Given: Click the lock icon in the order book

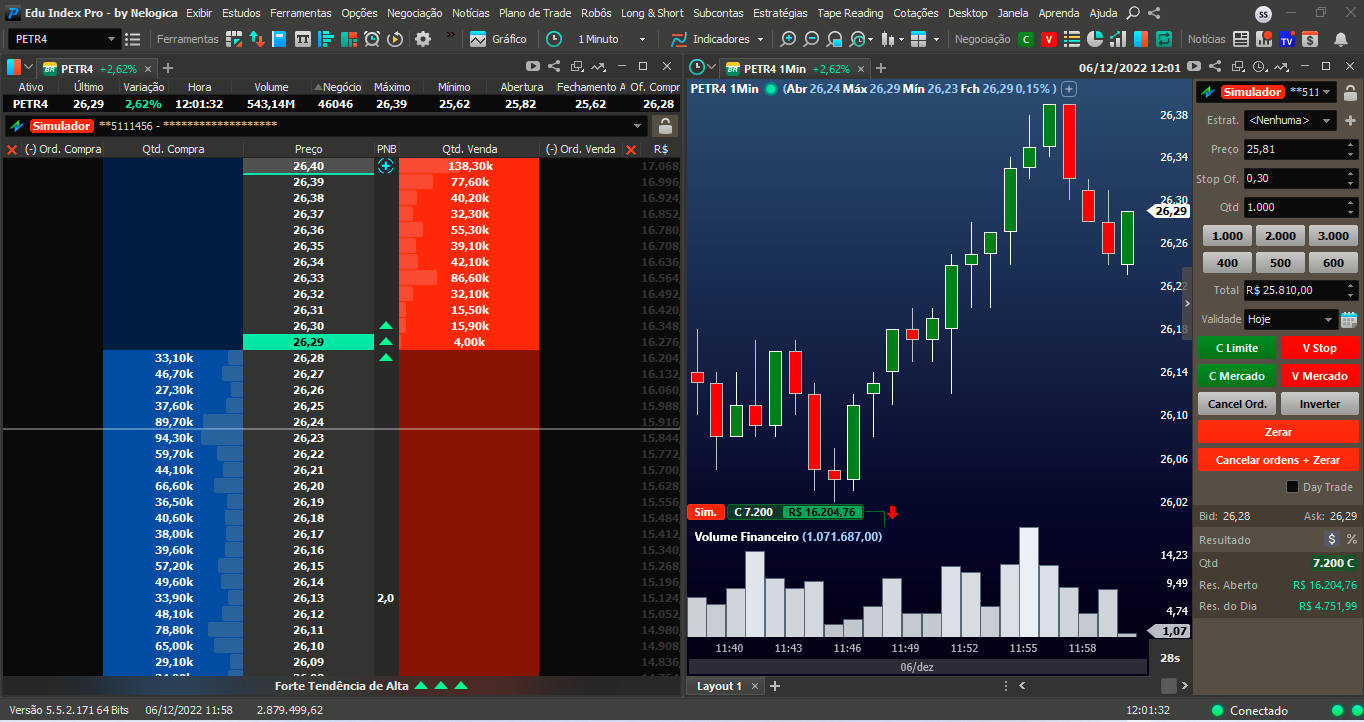Looking at the screenshot, I should [665, 126].
